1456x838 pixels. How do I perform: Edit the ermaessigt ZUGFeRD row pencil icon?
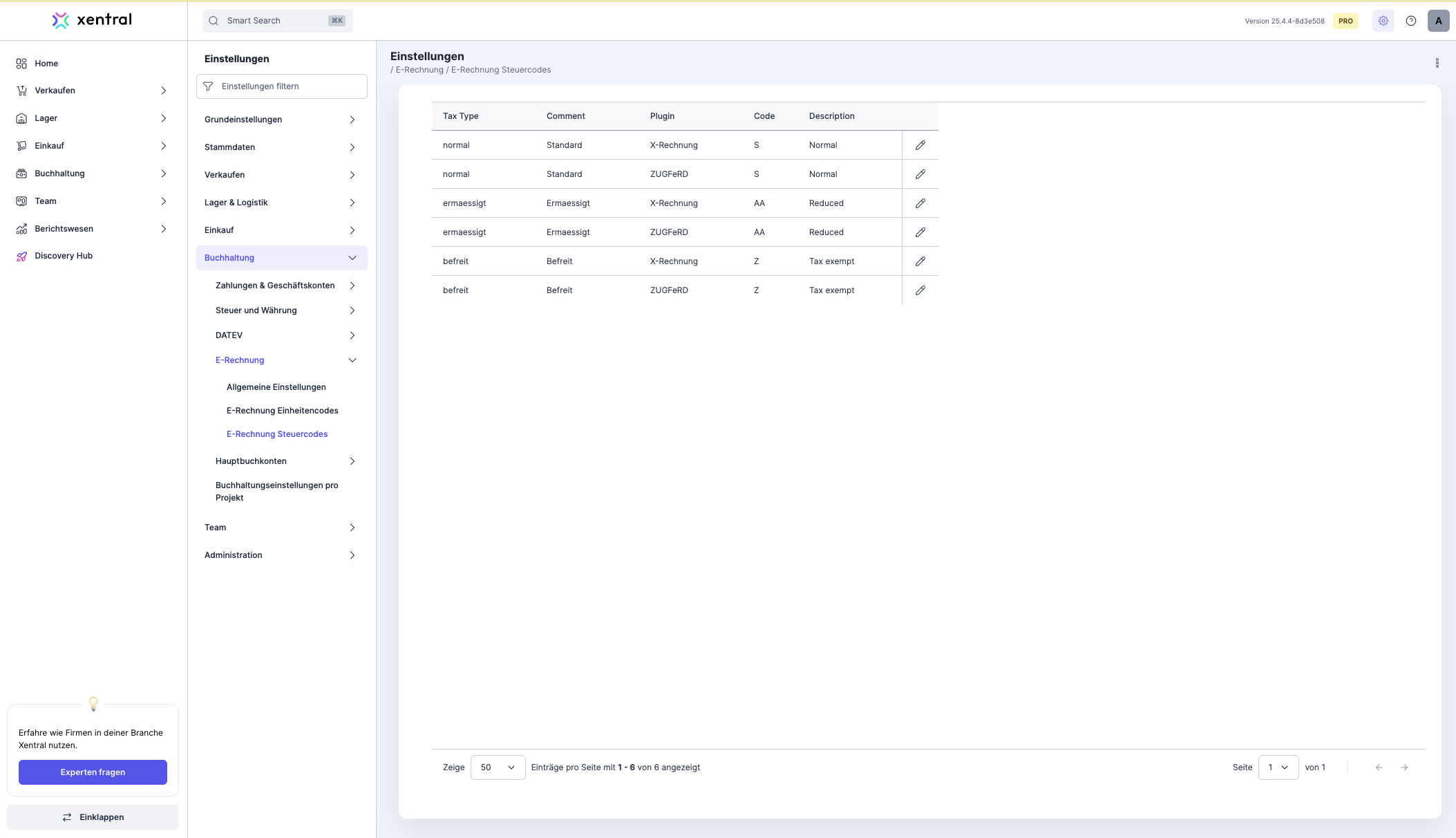920,232
